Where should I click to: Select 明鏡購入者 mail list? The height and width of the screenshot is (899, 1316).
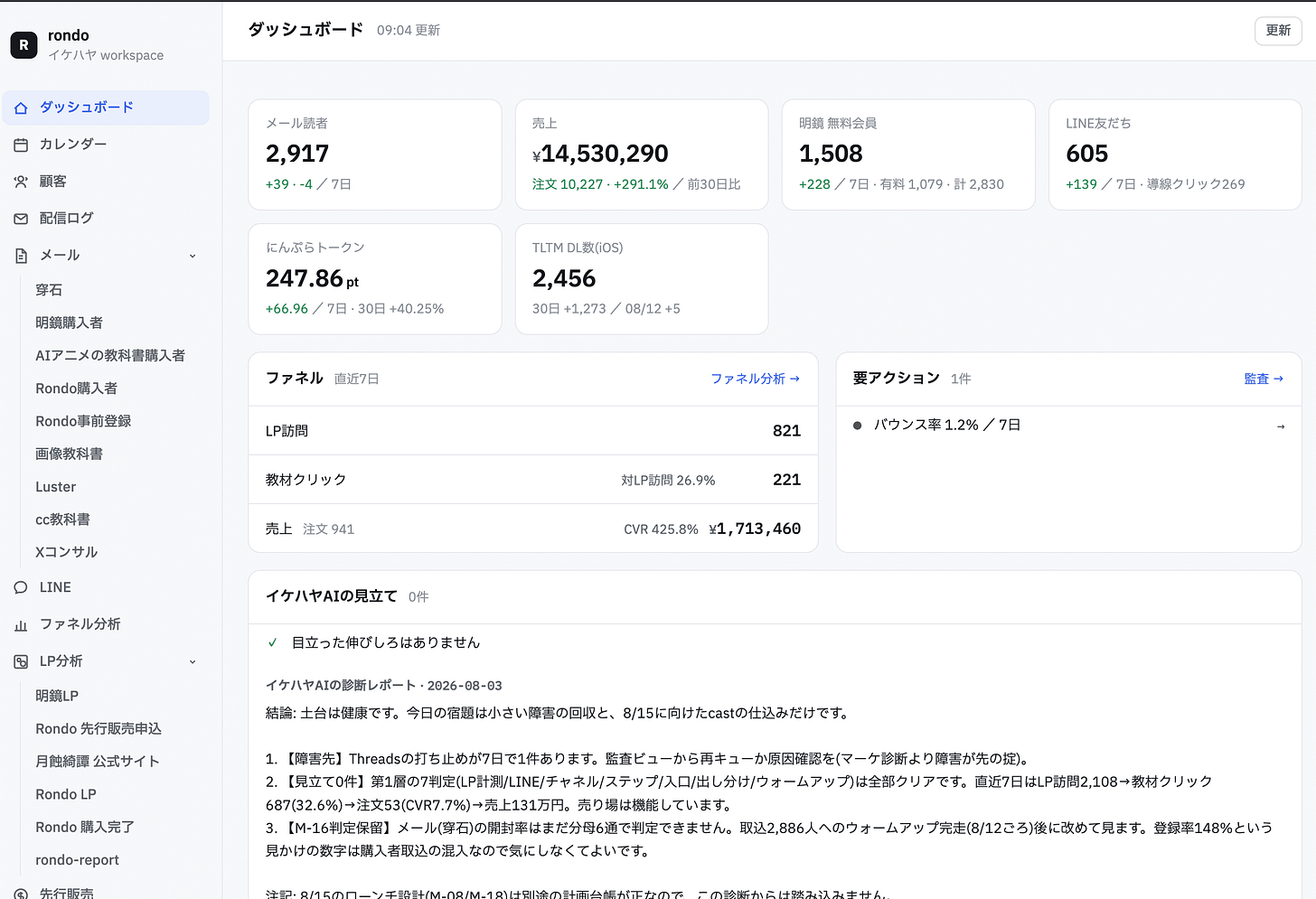point(69,323)
